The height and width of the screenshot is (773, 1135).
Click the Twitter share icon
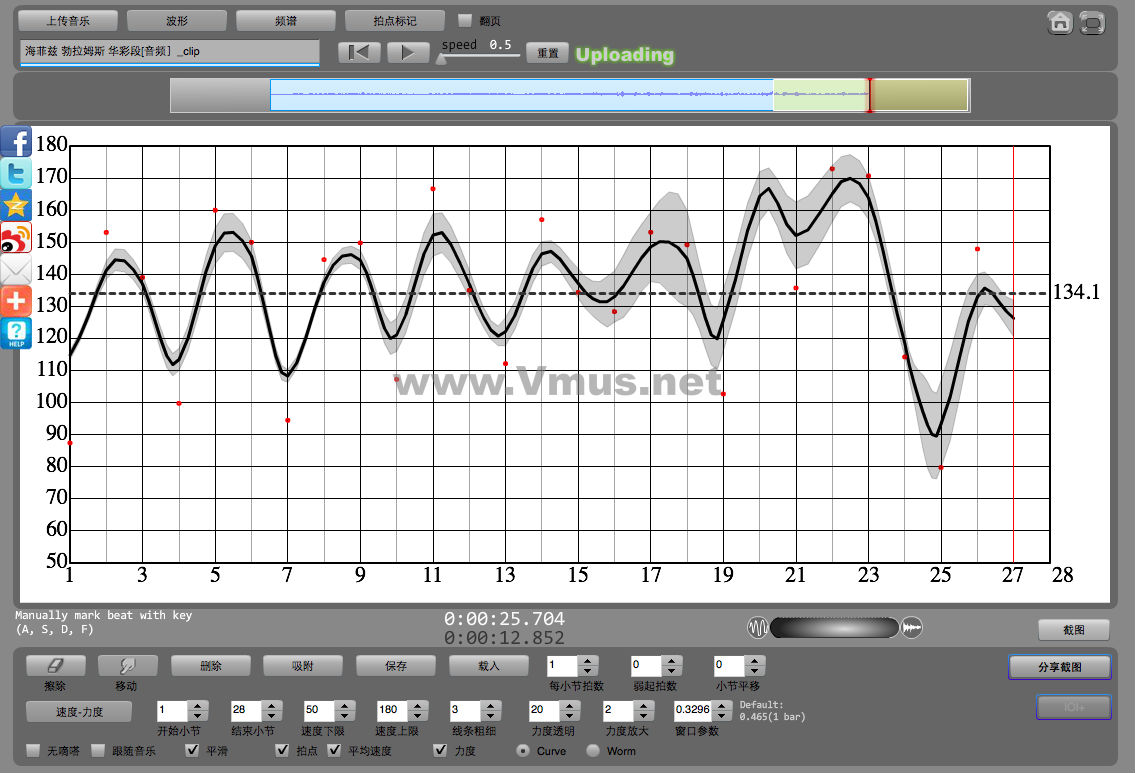[16, 173]
